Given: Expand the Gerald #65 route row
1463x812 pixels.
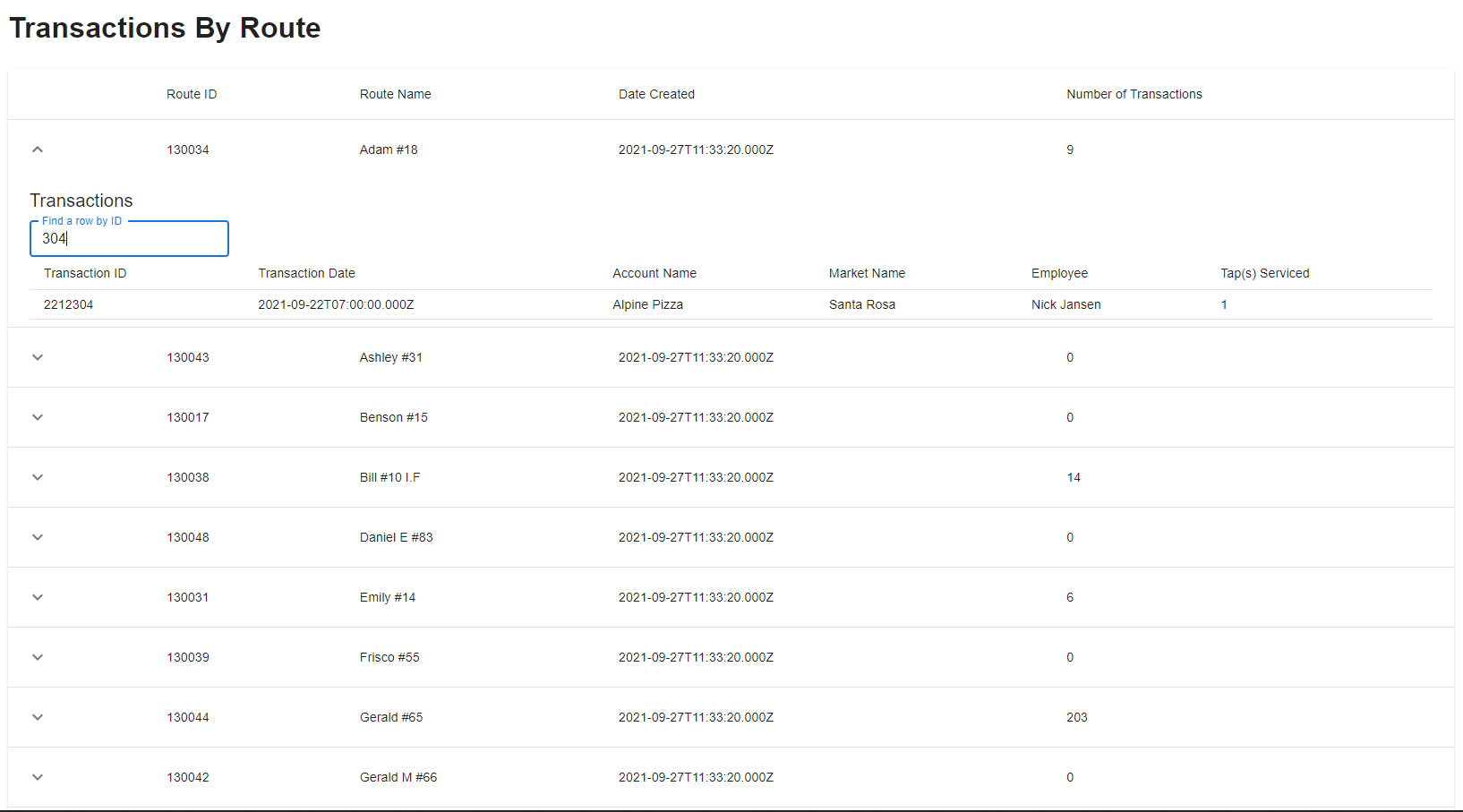Looking at the screenshot, I should pos(38,717).
